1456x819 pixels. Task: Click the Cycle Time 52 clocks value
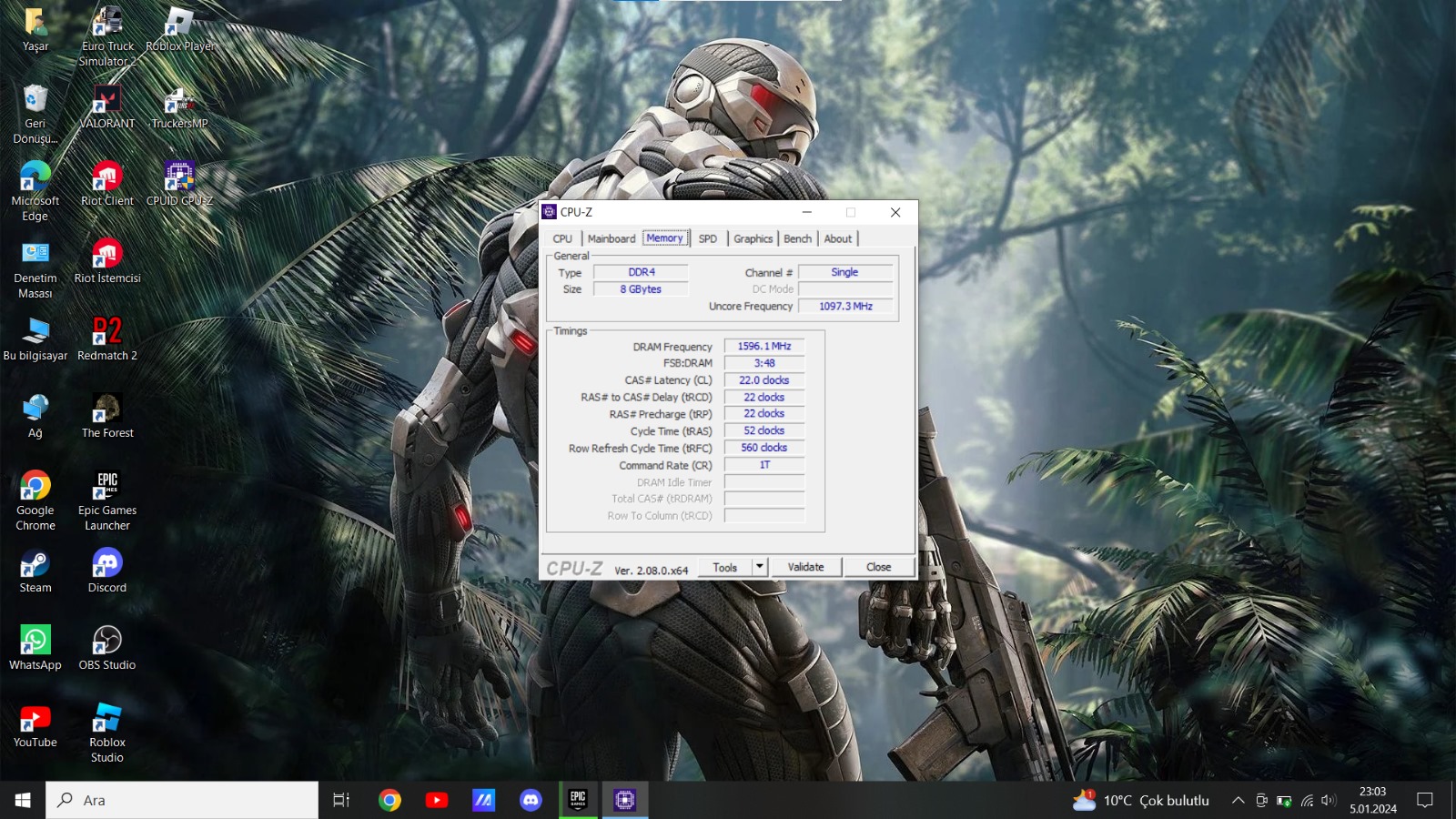[764, 430]
